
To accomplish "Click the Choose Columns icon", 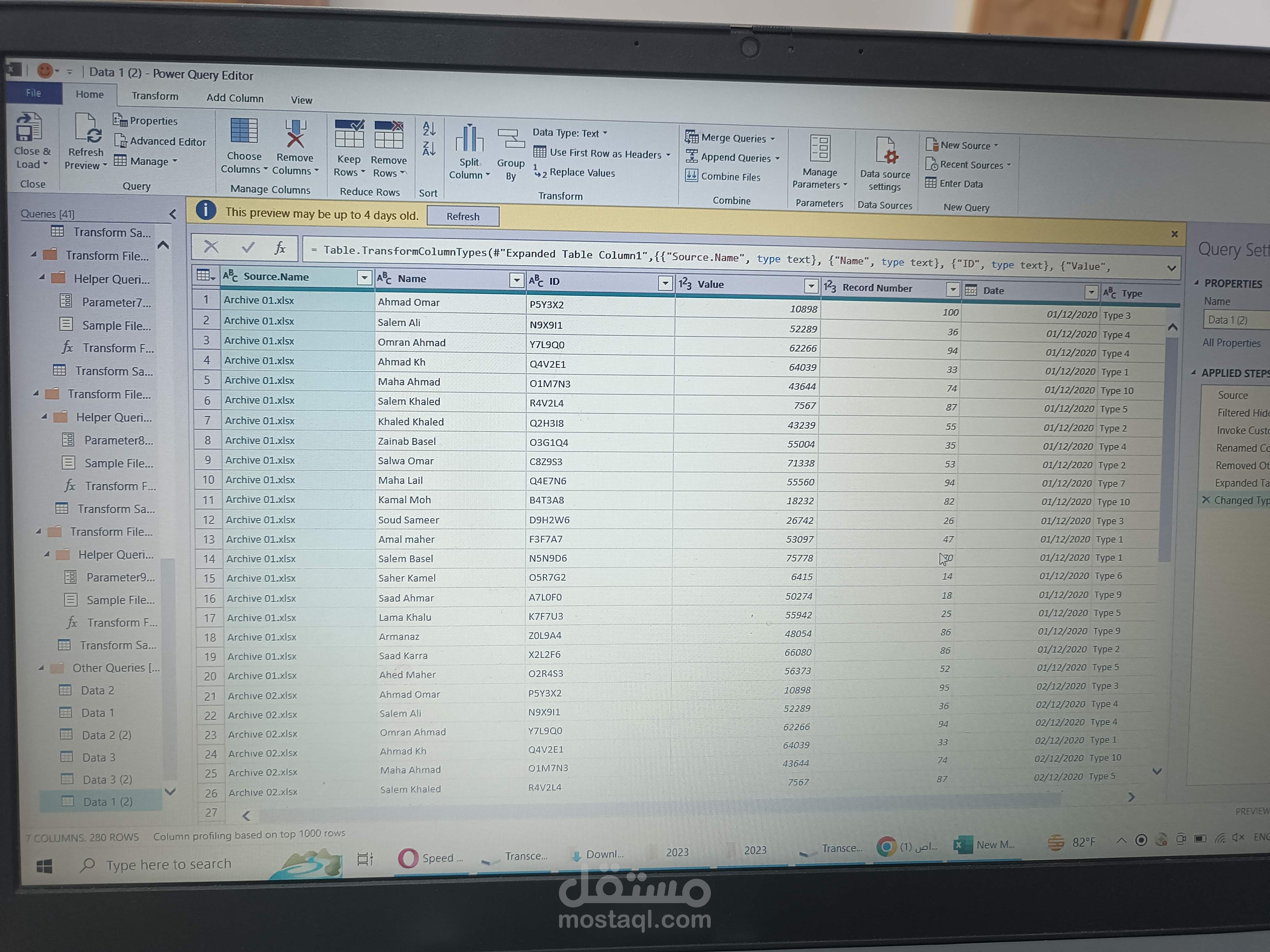I will pos(244,131).
